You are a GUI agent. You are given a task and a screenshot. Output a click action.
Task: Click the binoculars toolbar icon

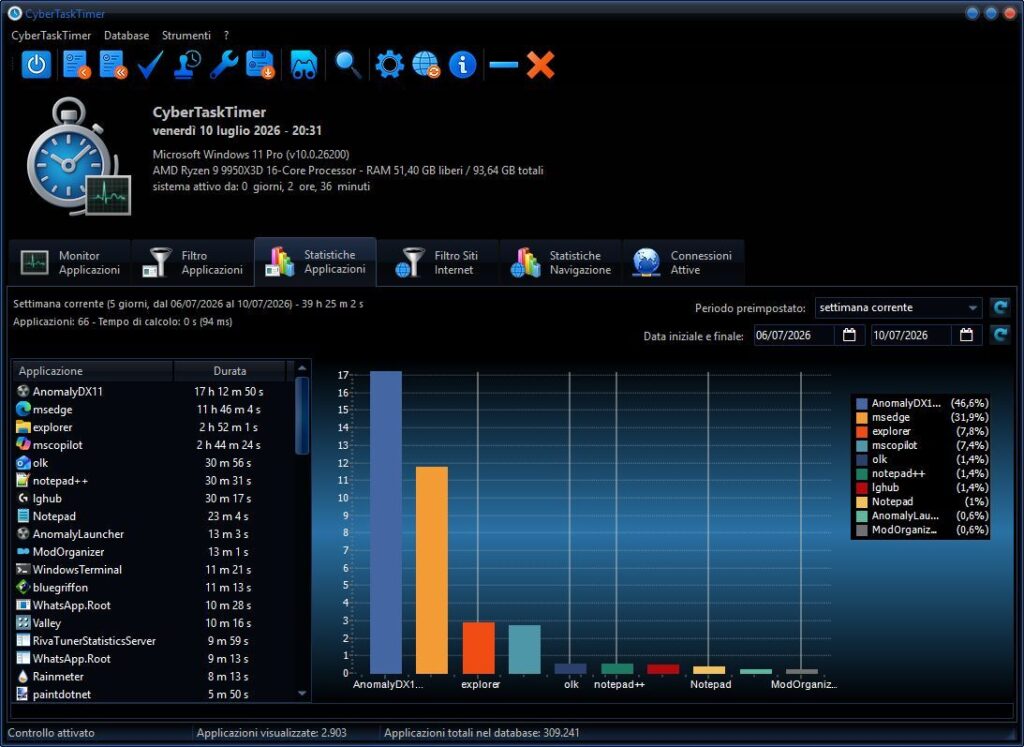304,65
